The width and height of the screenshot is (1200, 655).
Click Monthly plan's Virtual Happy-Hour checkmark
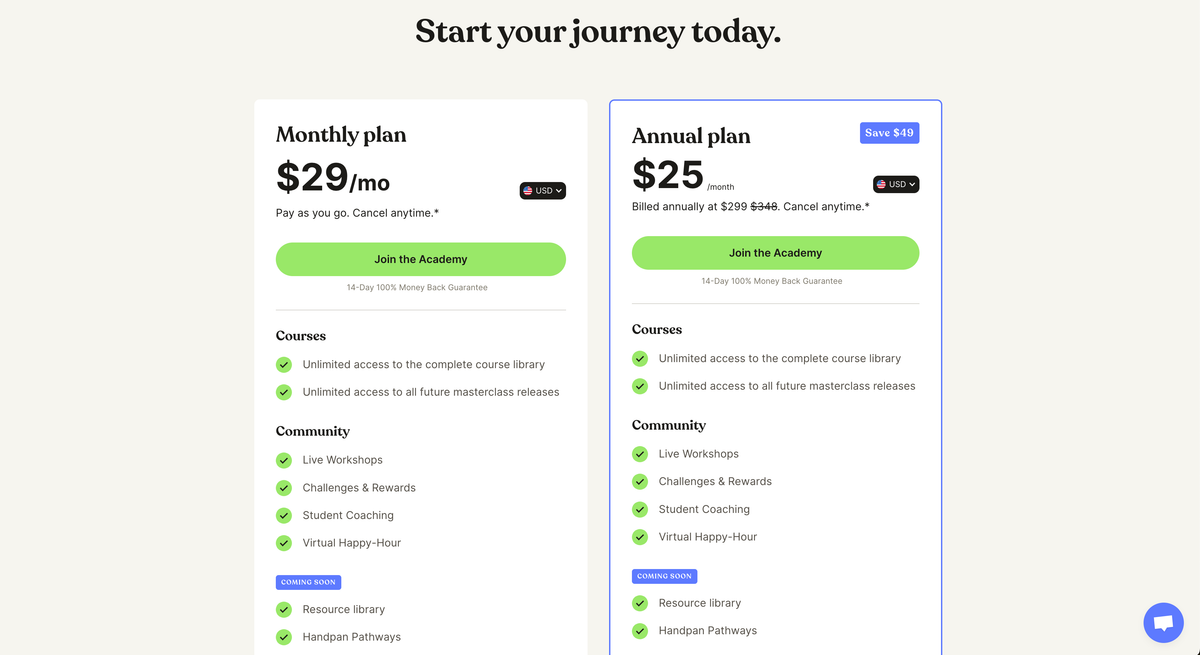[284, 543]
